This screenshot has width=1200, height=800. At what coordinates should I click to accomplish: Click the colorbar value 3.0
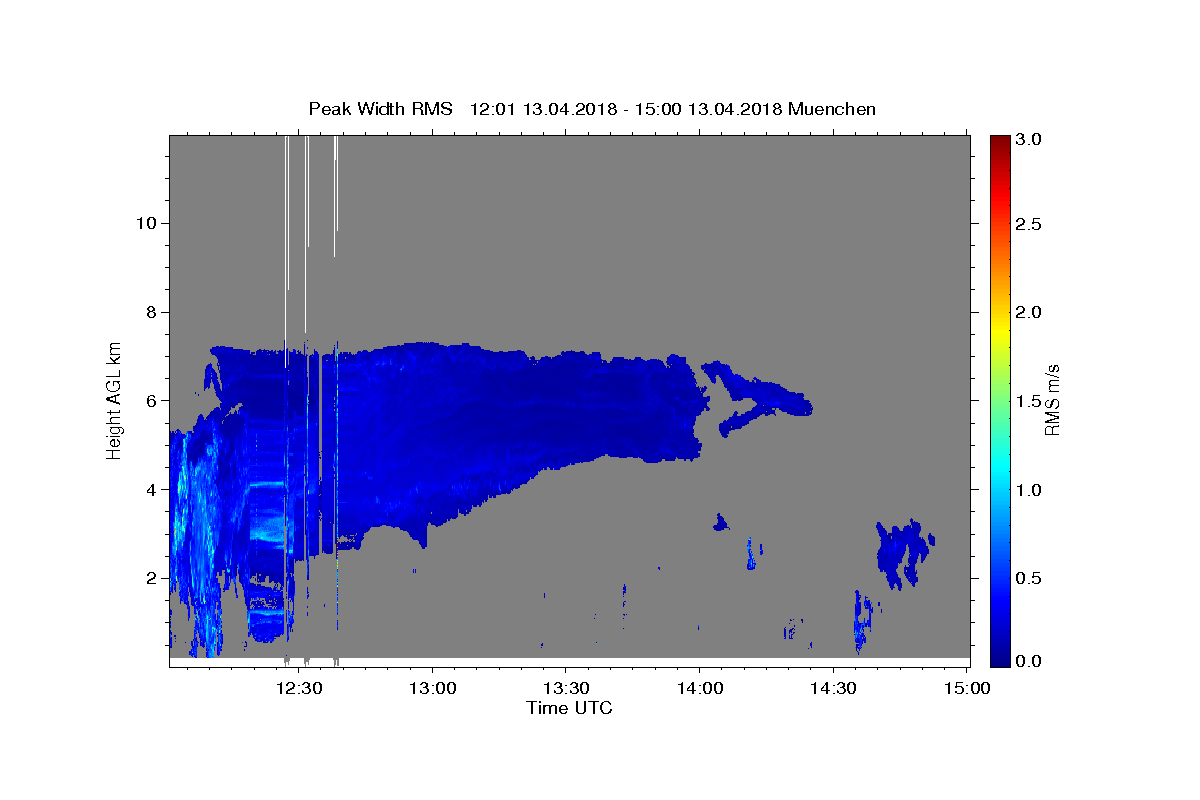tap(1030, 139)
